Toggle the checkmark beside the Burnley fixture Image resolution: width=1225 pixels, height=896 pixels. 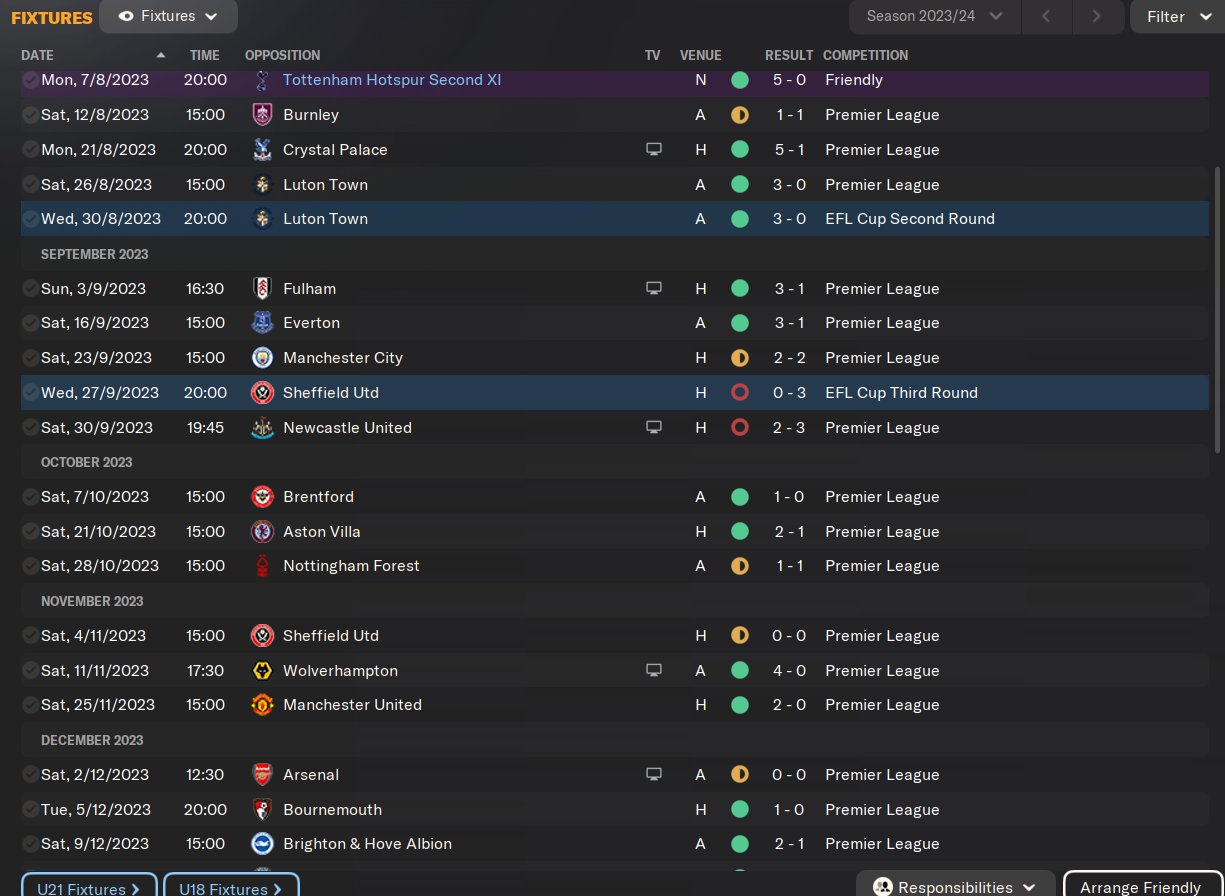[30, 115]
